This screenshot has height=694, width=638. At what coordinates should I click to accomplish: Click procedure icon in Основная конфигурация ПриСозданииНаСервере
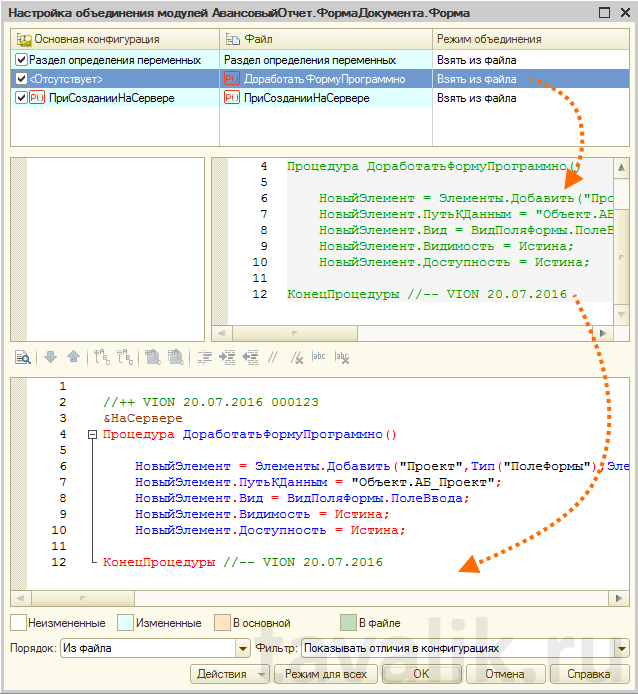tap(37, 97)
